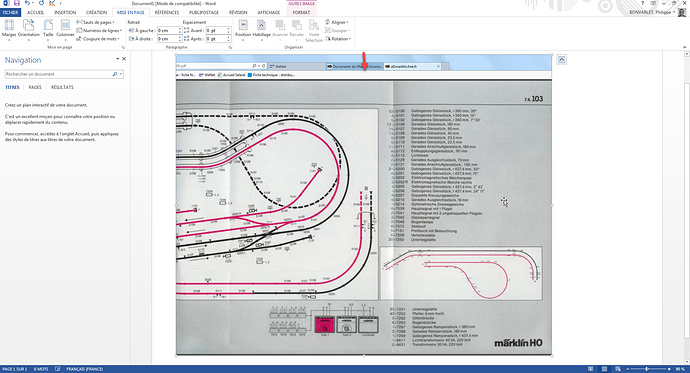This screenshot has width=690, height=373.
Task: Select the PAGES tab in Navigation
Action: (x=35, y=87)
